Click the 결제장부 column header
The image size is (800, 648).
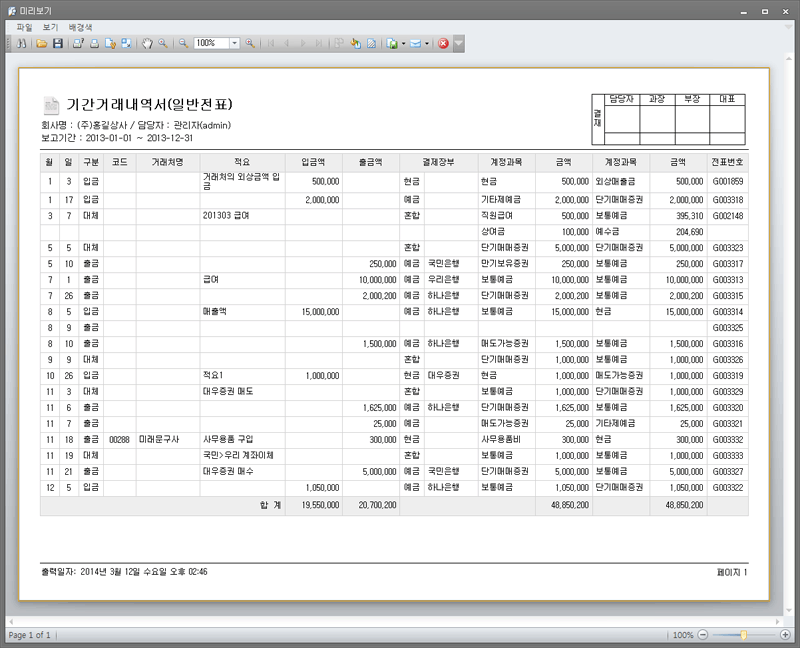[x=438, y=162]
